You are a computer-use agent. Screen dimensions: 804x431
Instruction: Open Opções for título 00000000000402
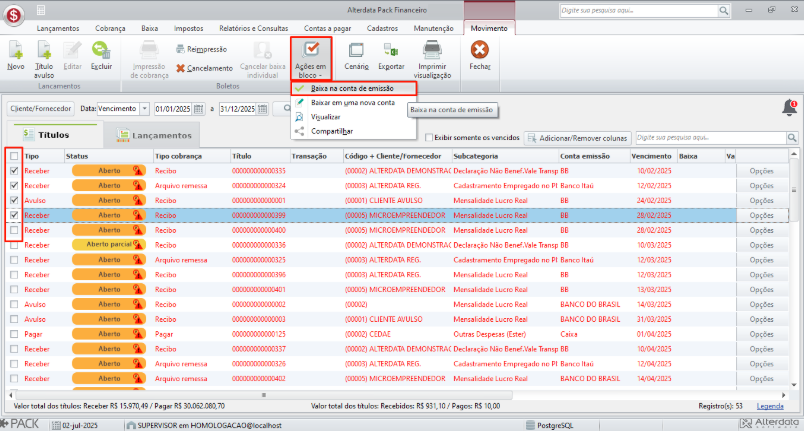tap(761, 379)
